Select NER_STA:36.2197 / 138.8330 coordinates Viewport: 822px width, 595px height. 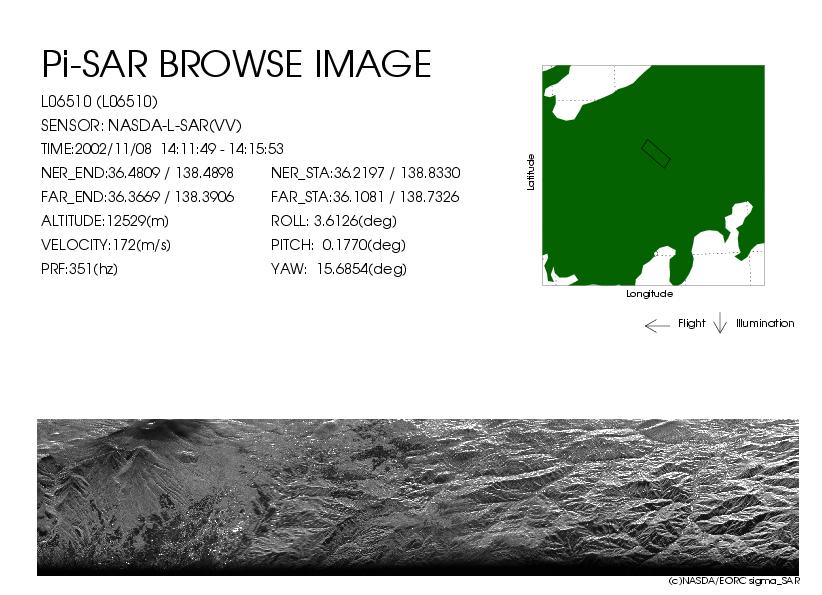(x=365, y=173)
